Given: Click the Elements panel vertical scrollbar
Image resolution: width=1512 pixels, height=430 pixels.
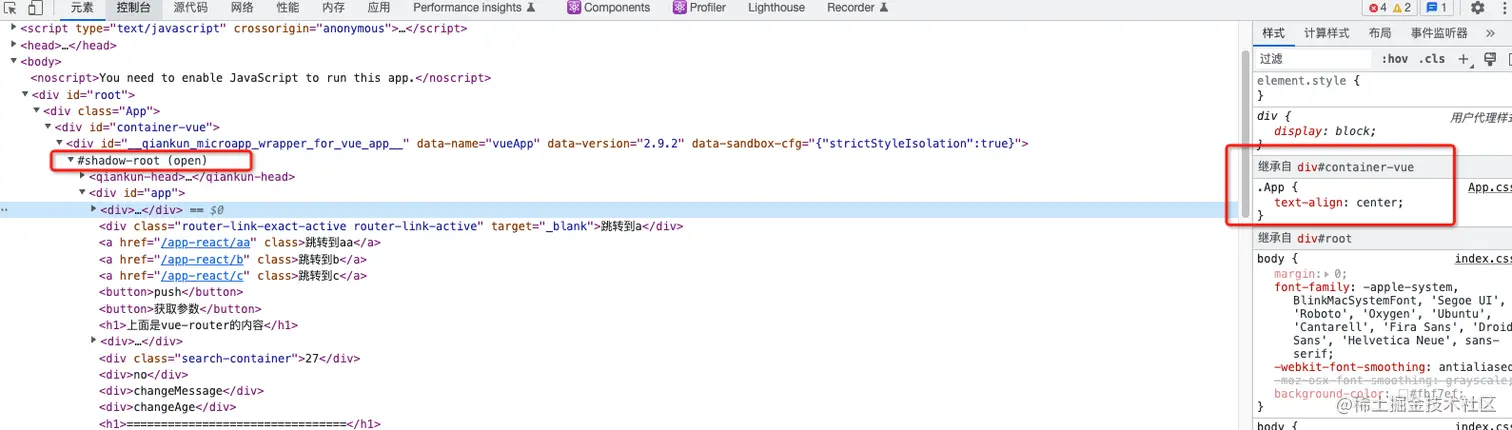Looking at the screenshot, I should (1246, 135).
